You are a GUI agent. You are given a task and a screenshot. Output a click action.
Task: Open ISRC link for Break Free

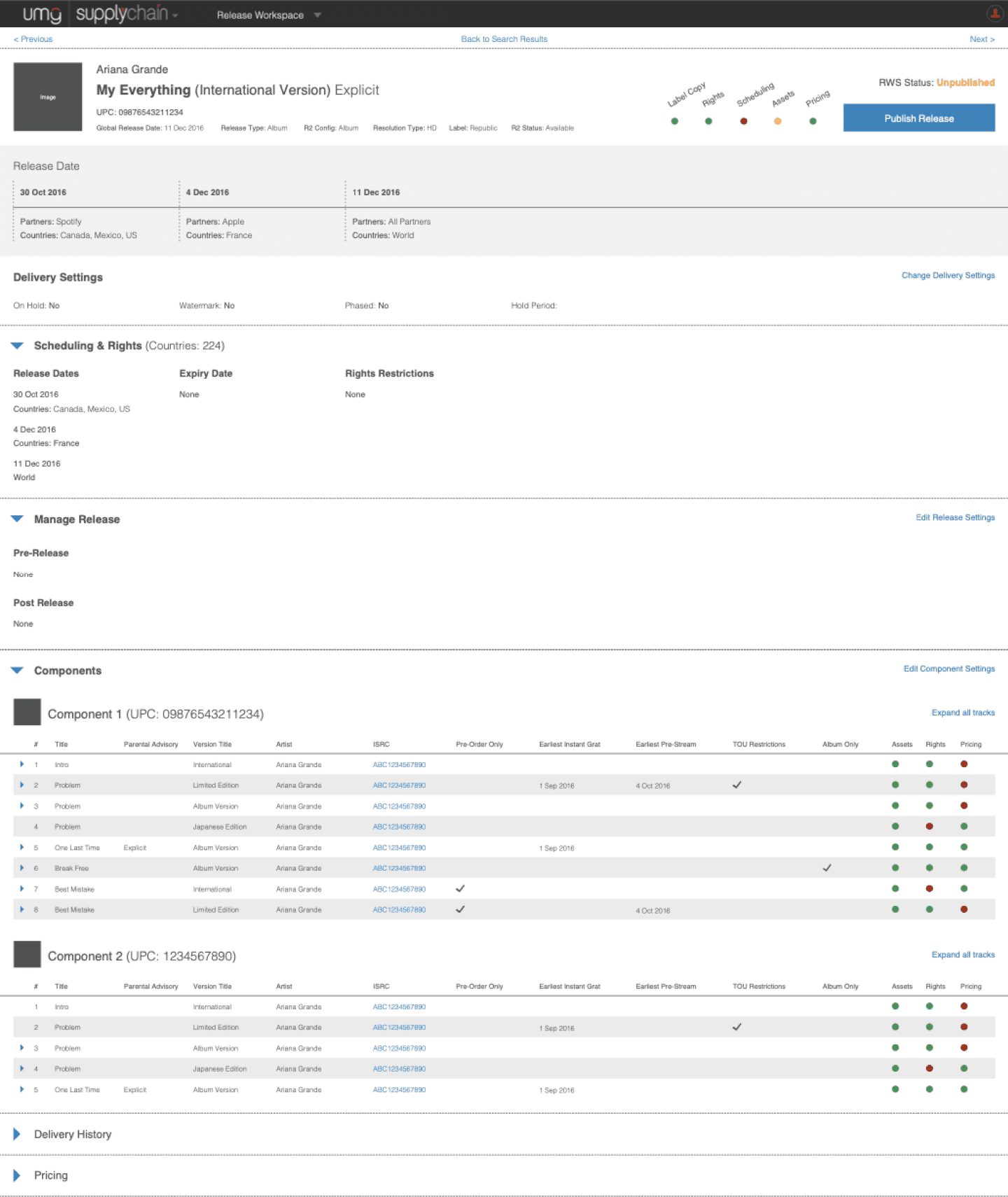[399, 868]
